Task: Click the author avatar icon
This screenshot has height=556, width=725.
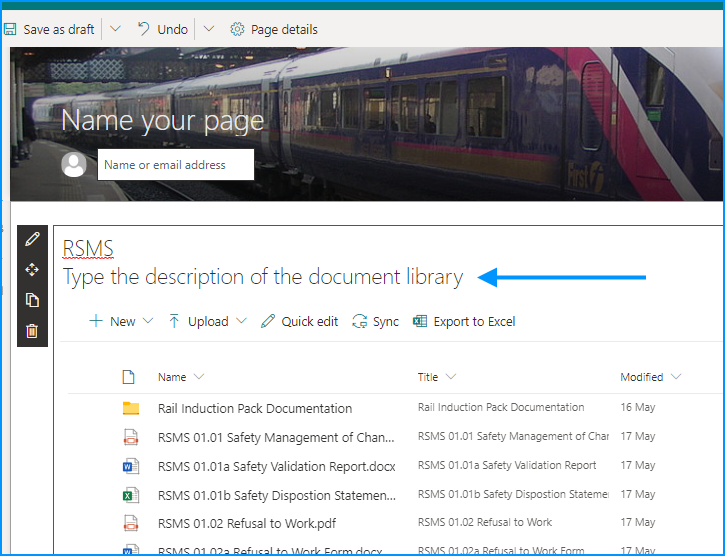Action: pos(74,165)
